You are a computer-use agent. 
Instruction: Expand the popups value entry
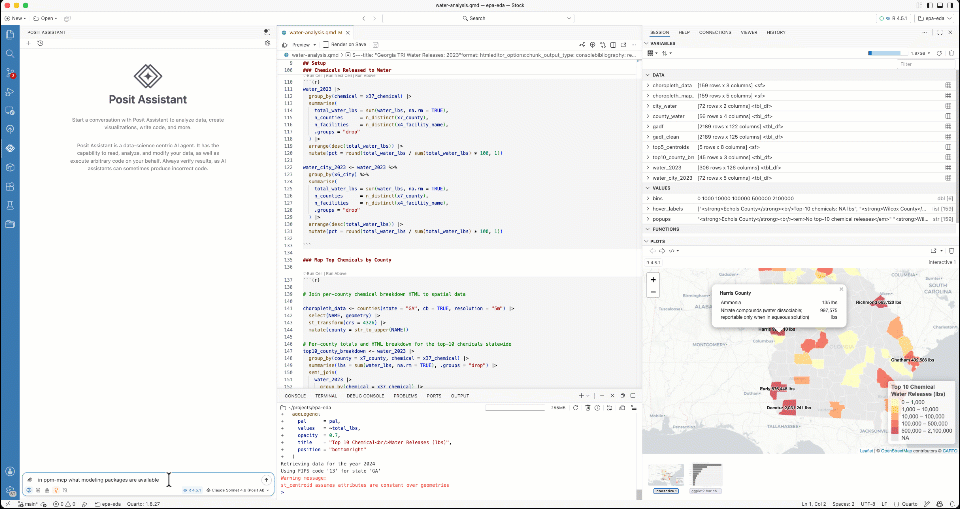click(x=648, y=219)
